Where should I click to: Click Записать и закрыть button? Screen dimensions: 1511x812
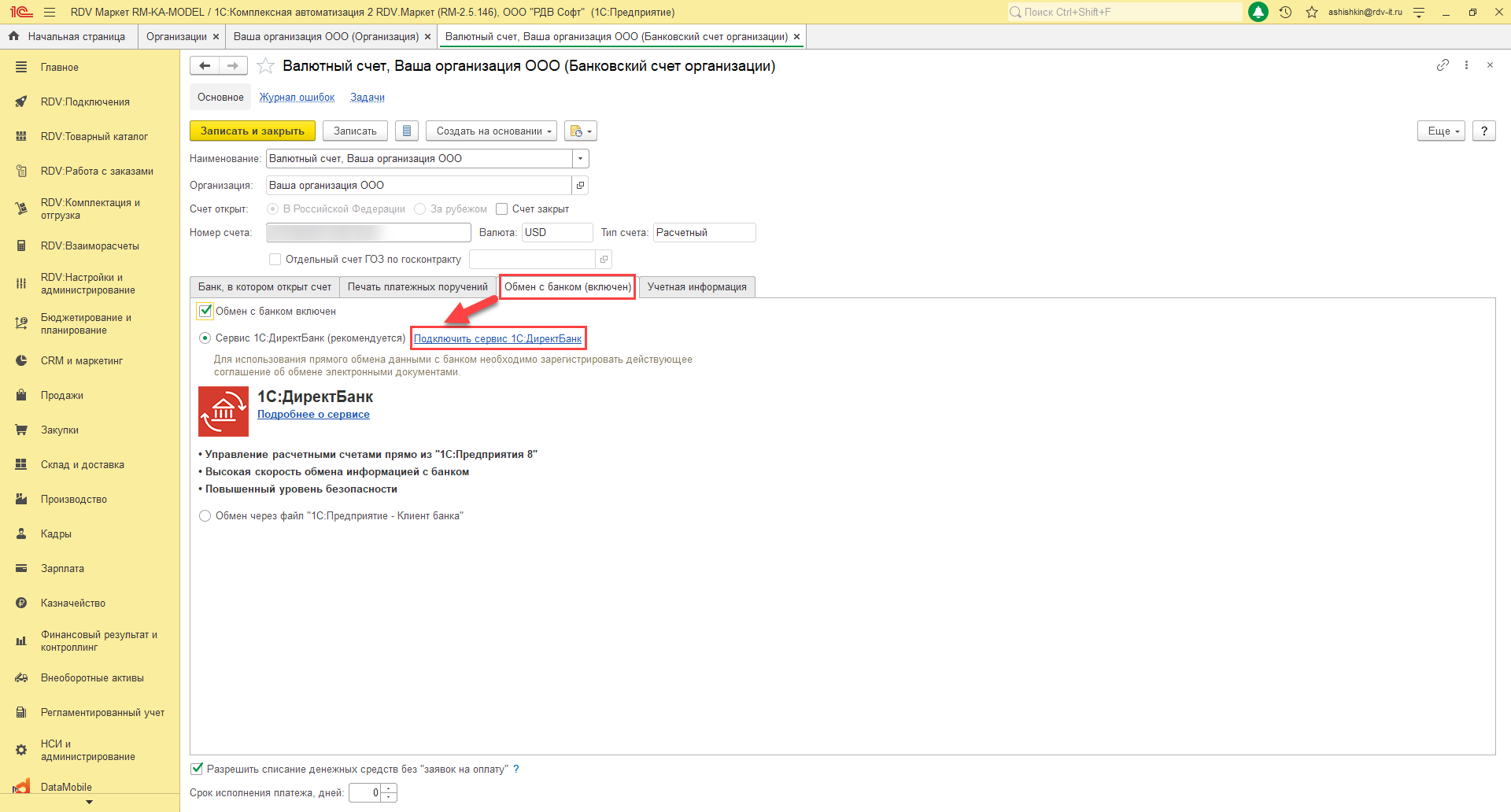253,131
